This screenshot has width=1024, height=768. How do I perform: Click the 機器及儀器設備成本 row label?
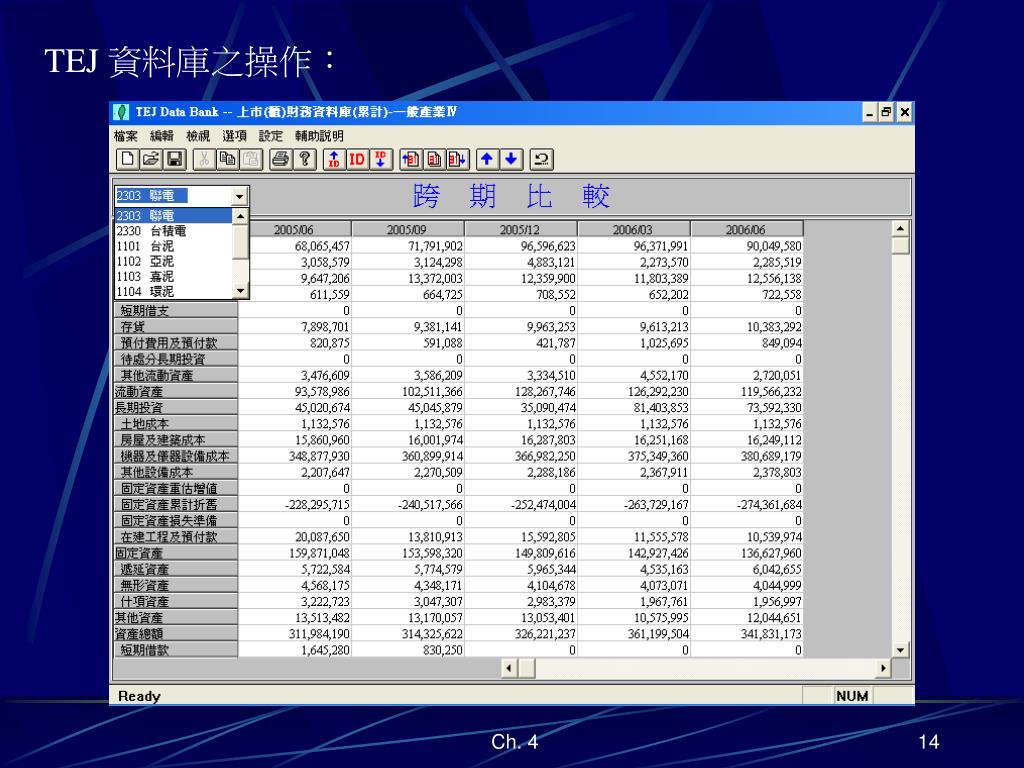[176, 456]
